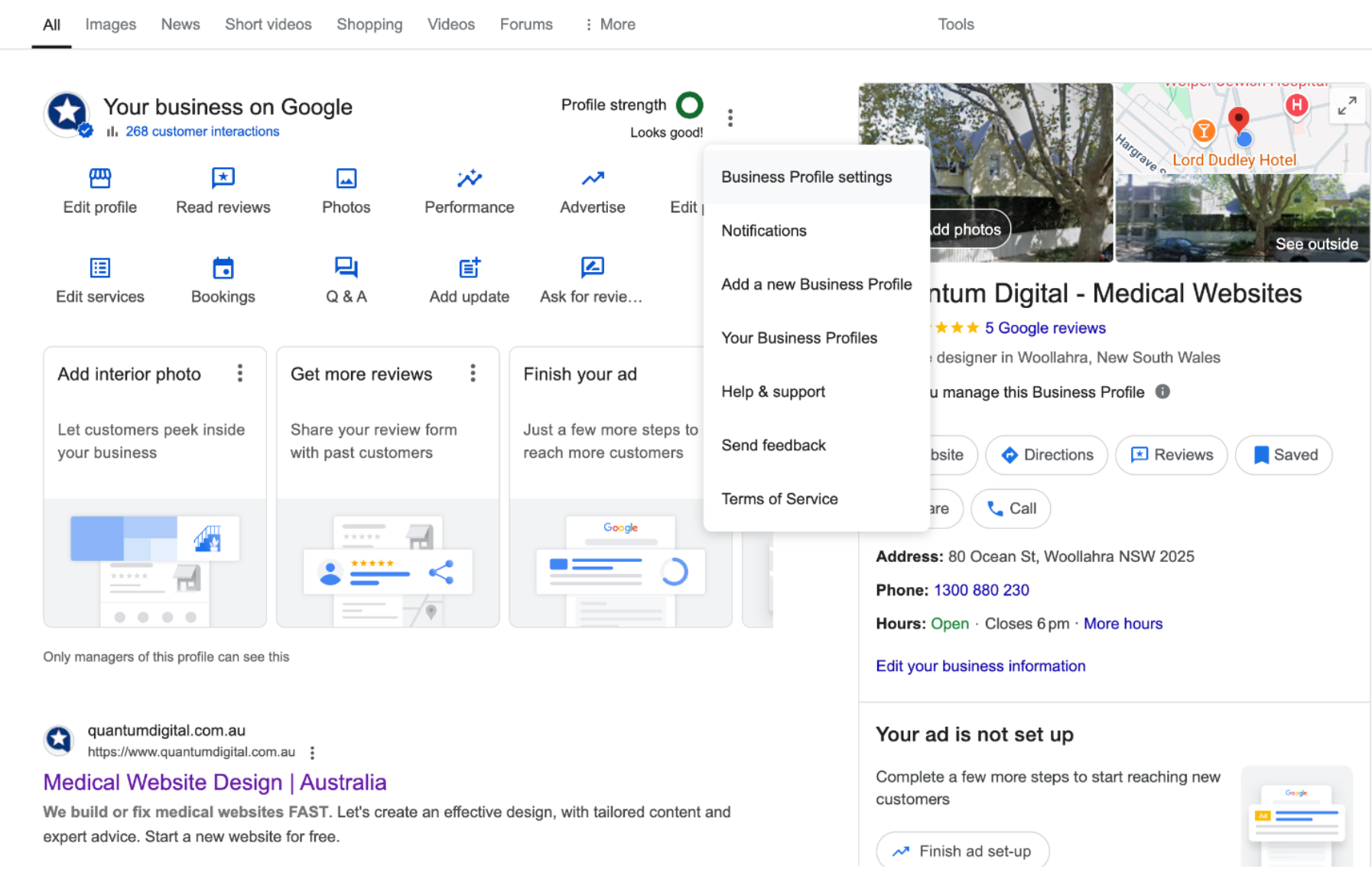Switch to the News search tab
Screen dimensions: 1372x879
pyautogui.click(x=180, y=24)
